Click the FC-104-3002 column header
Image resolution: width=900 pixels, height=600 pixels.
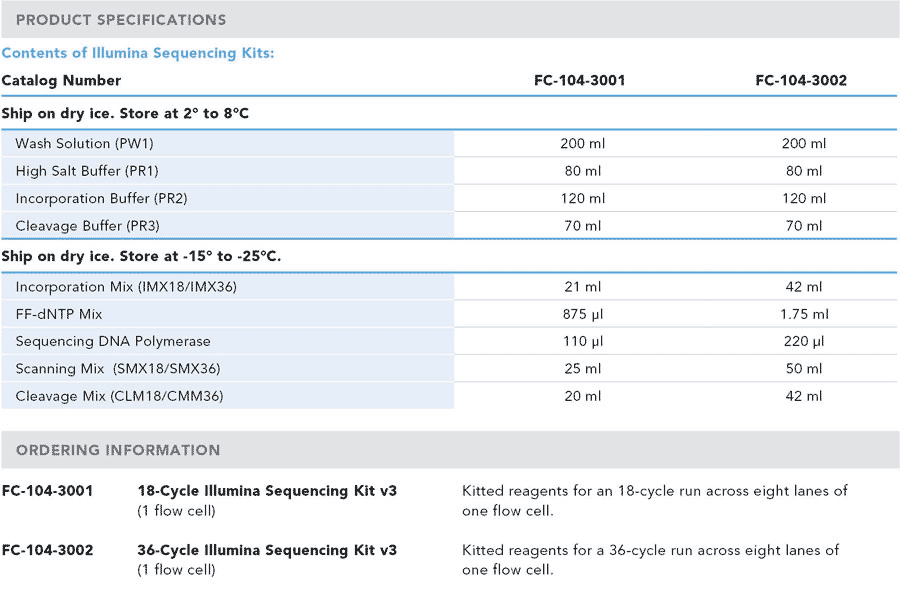(x=801, y=80)
